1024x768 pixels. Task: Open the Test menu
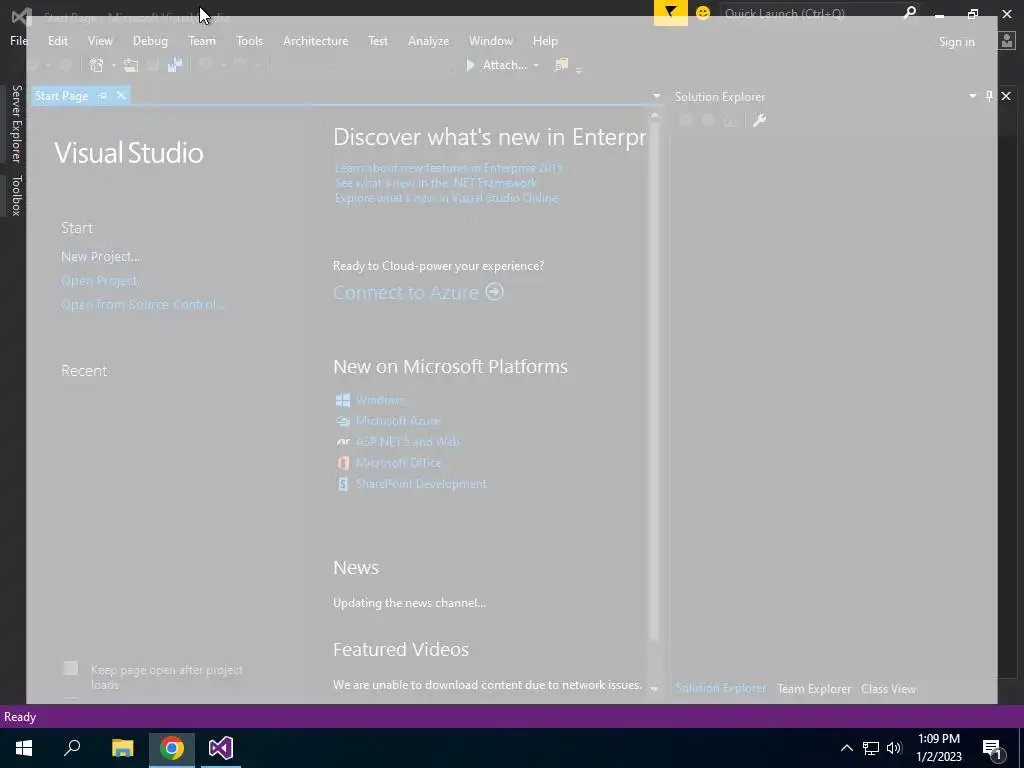377,40
